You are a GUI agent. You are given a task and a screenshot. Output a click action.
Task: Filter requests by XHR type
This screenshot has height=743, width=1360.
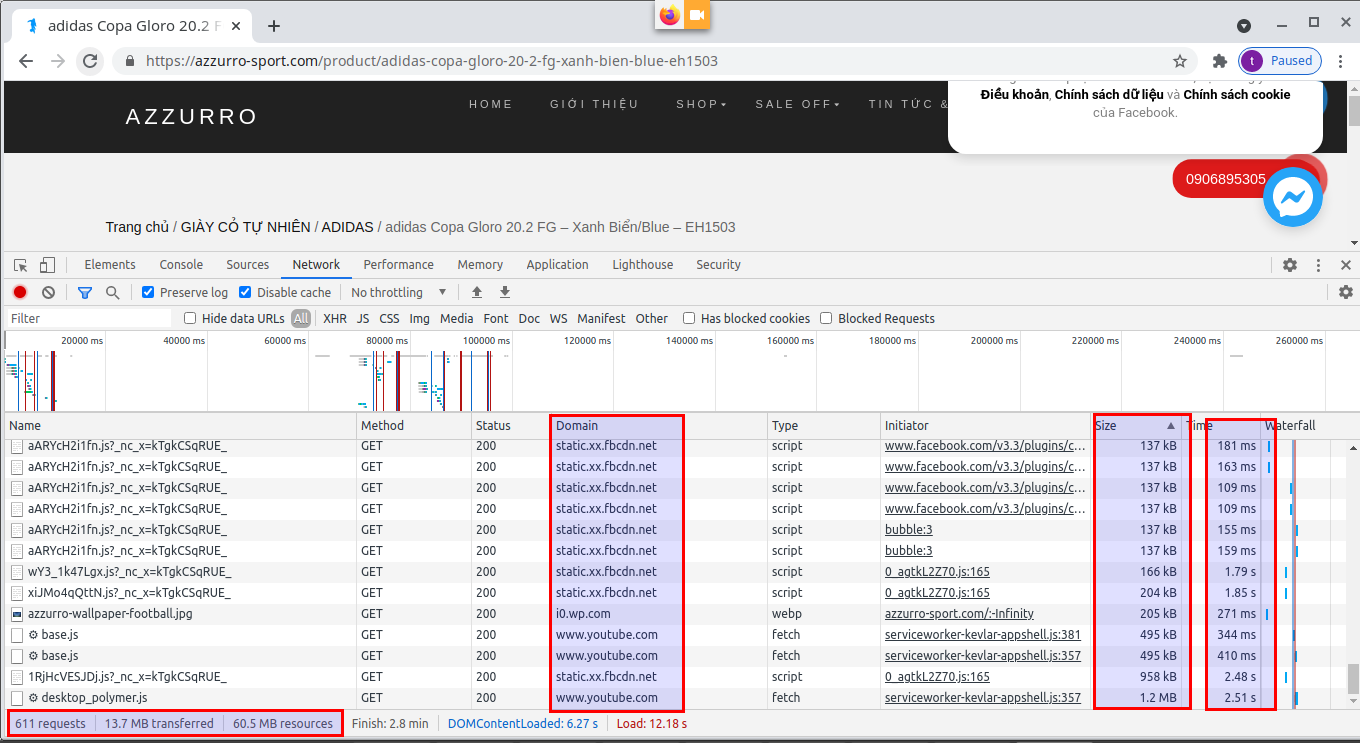[335, 318]
